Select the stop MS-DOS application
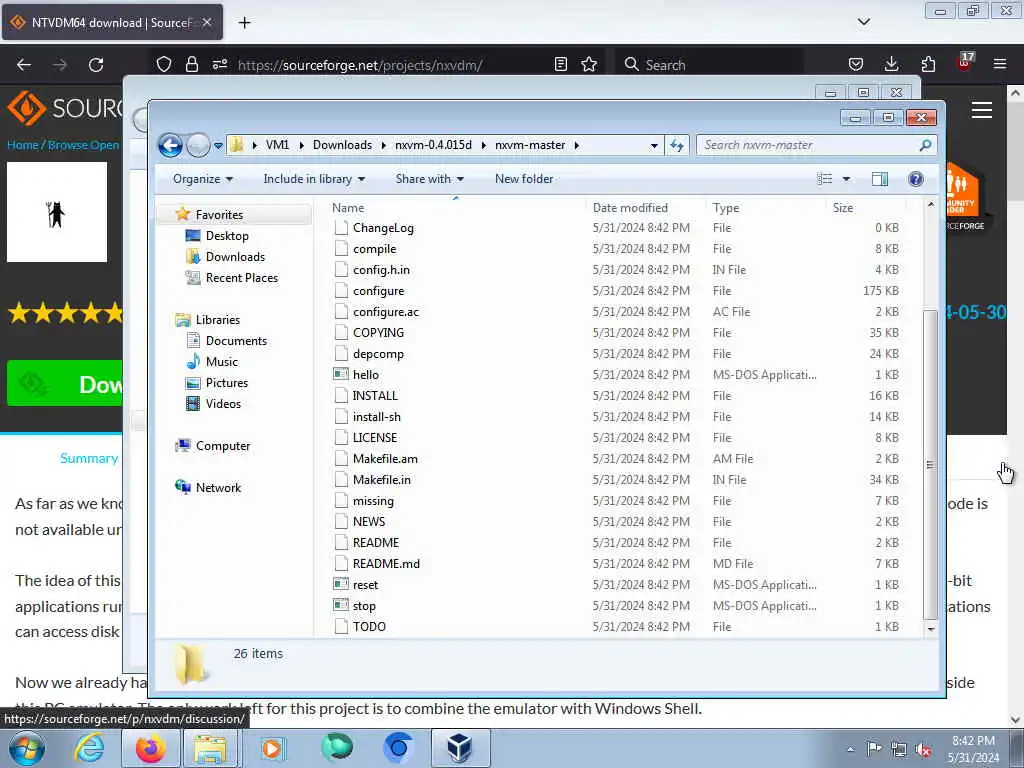Viewport: 1024px width, 768px height. (x=364, y=605)
